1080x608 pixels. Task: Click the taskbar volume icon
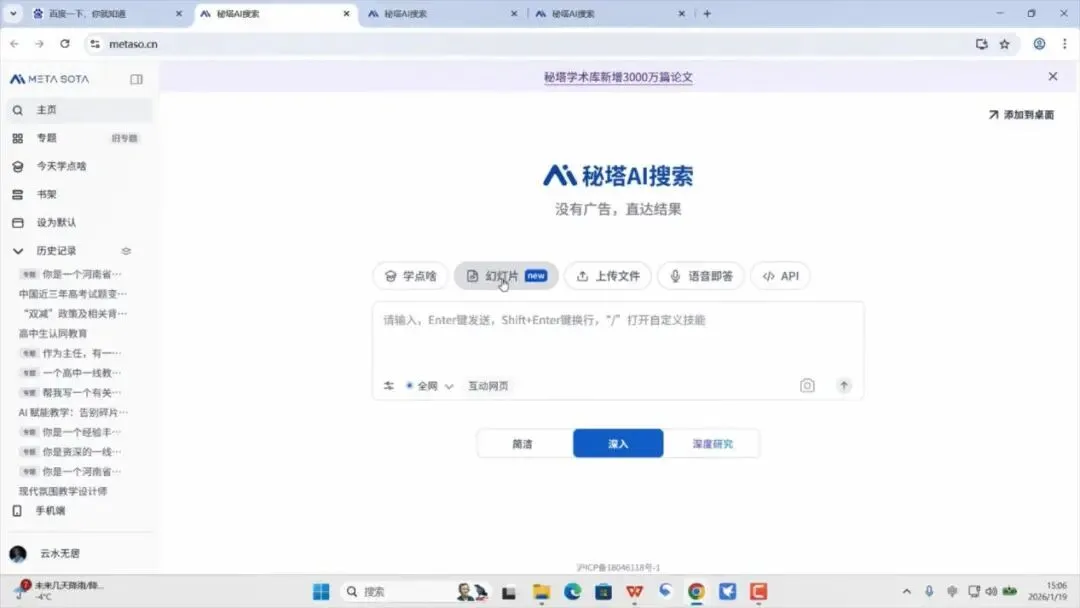coord(991,591)
